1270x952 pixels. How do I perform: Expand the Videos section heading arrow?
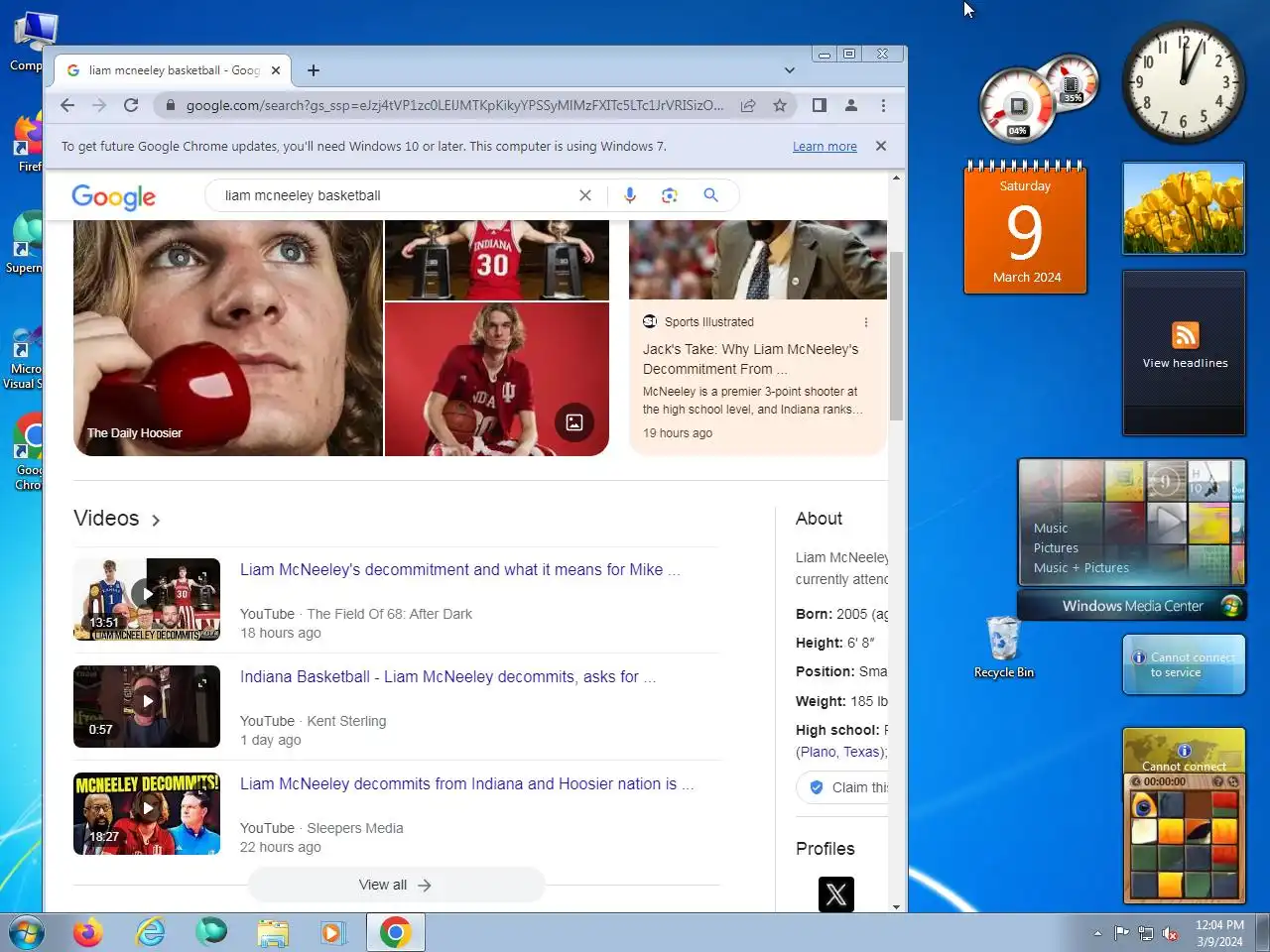tap(156, 520)
